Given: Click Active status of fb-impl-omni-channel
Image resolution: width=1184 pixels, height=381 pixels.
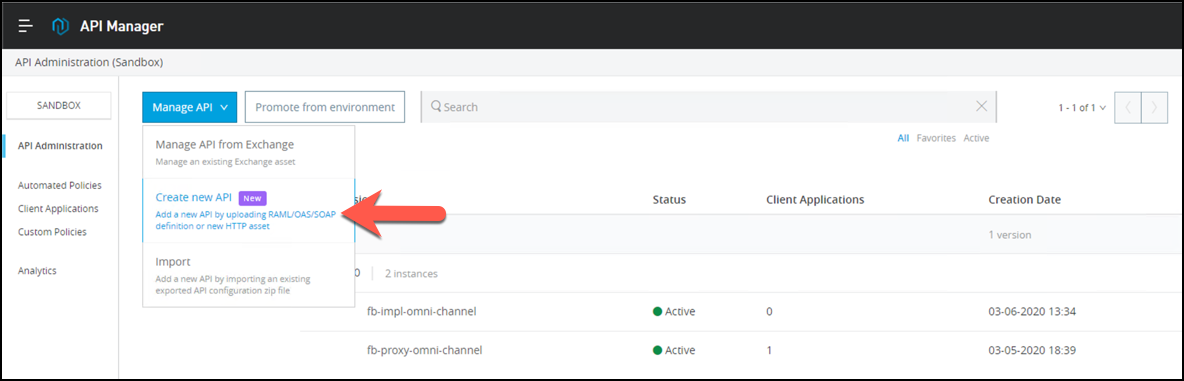Looking at the screenshot, I should tap(674, 311).
